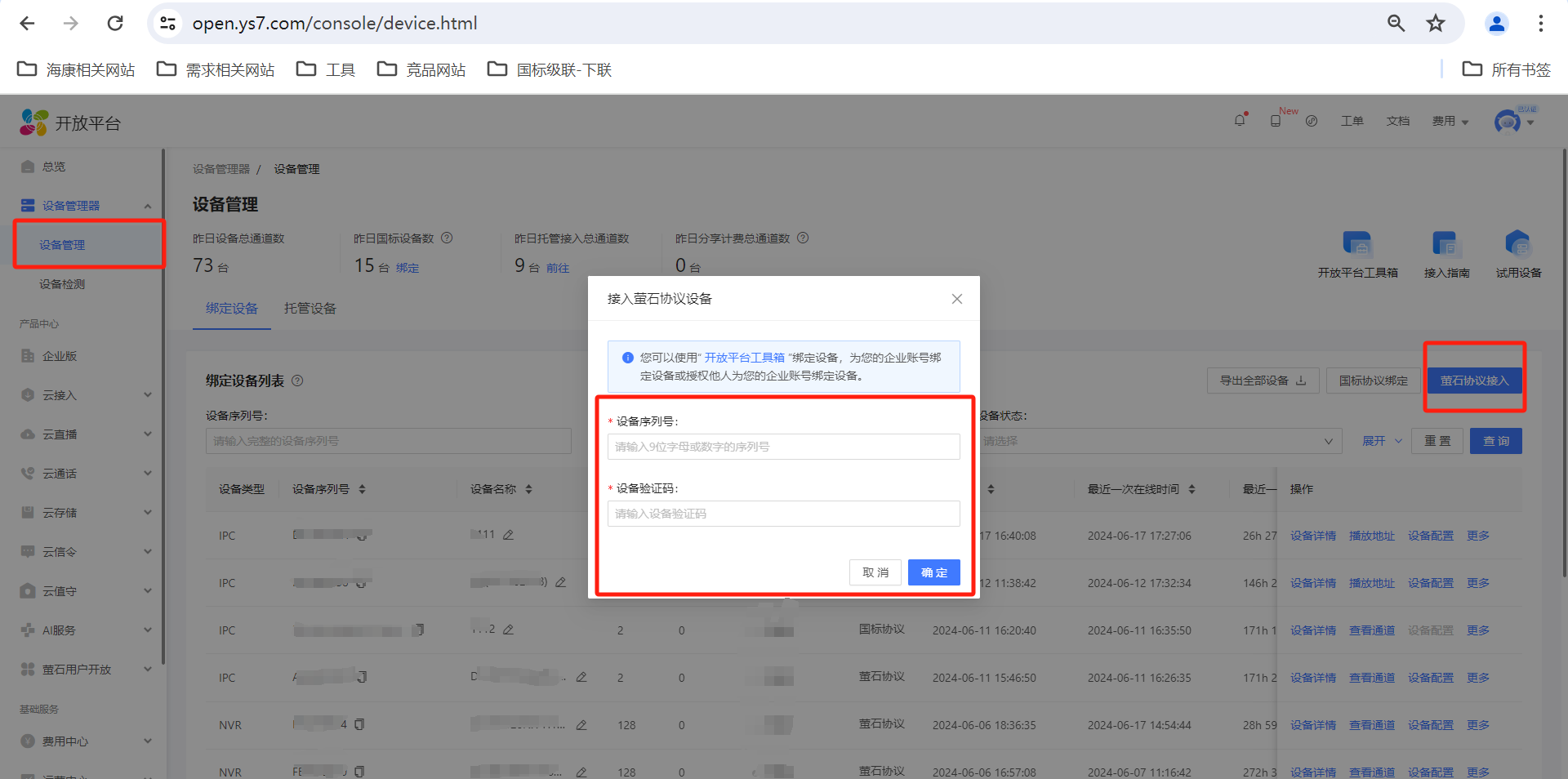Viewport: 1568px width, 779px height.
Task: Click the 萤石协议接入 button
Action: (1475, 381)
